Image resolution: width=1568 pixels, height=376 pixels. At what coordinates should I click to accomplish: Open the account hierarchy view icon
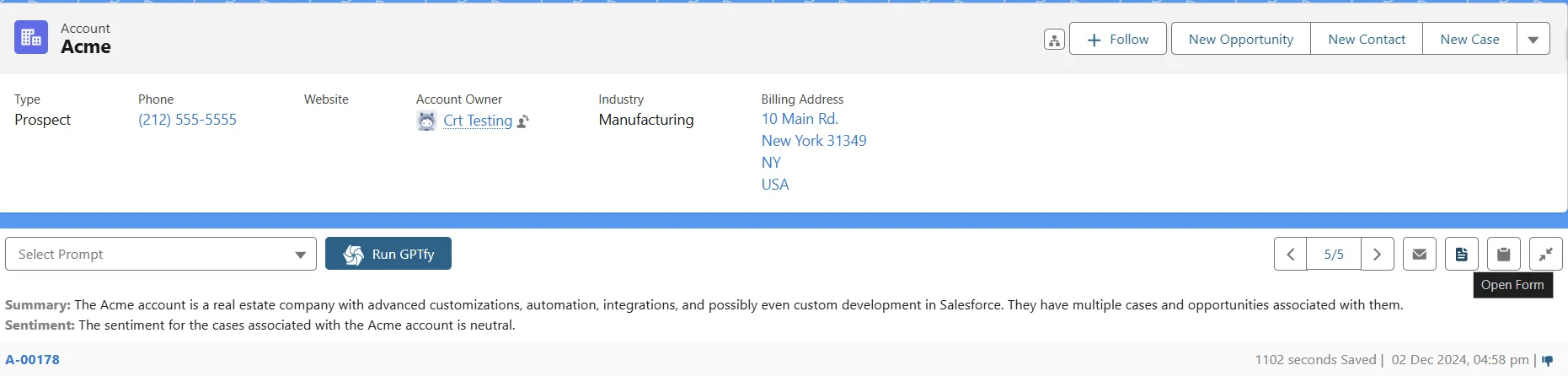pyautogui.click(x=1054, y=40)
